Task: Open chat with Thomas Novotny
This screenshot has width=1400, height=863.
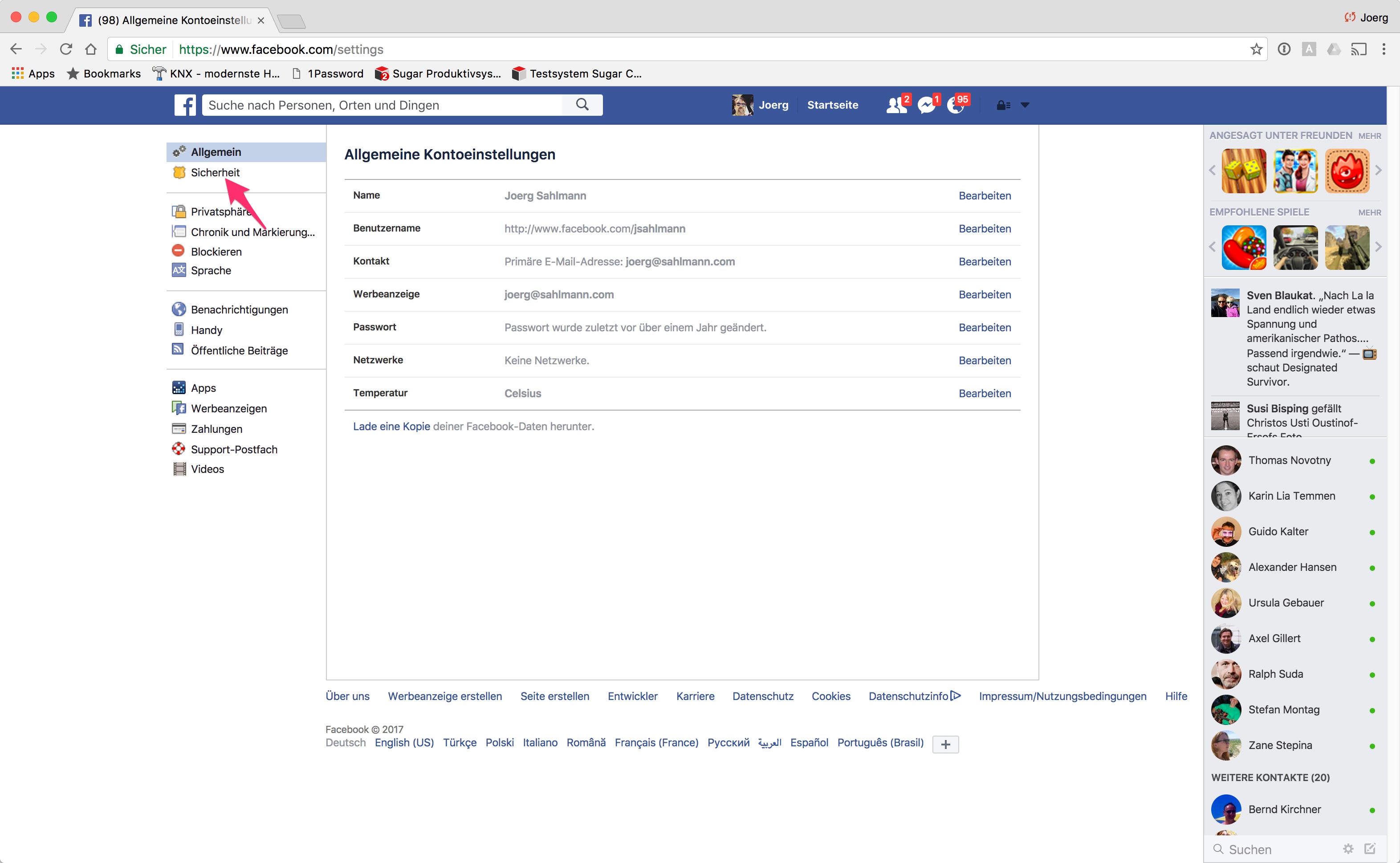Action: point(1289,460)
